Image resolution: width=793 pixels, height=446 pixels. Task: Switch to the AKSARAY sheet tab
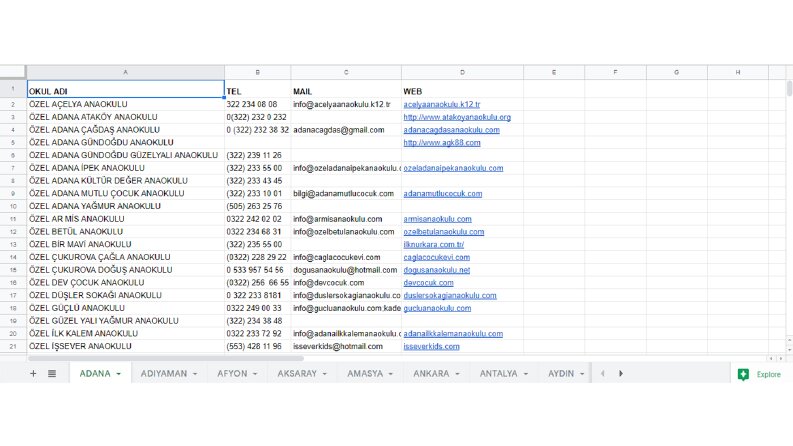click(x=297, y=374)
